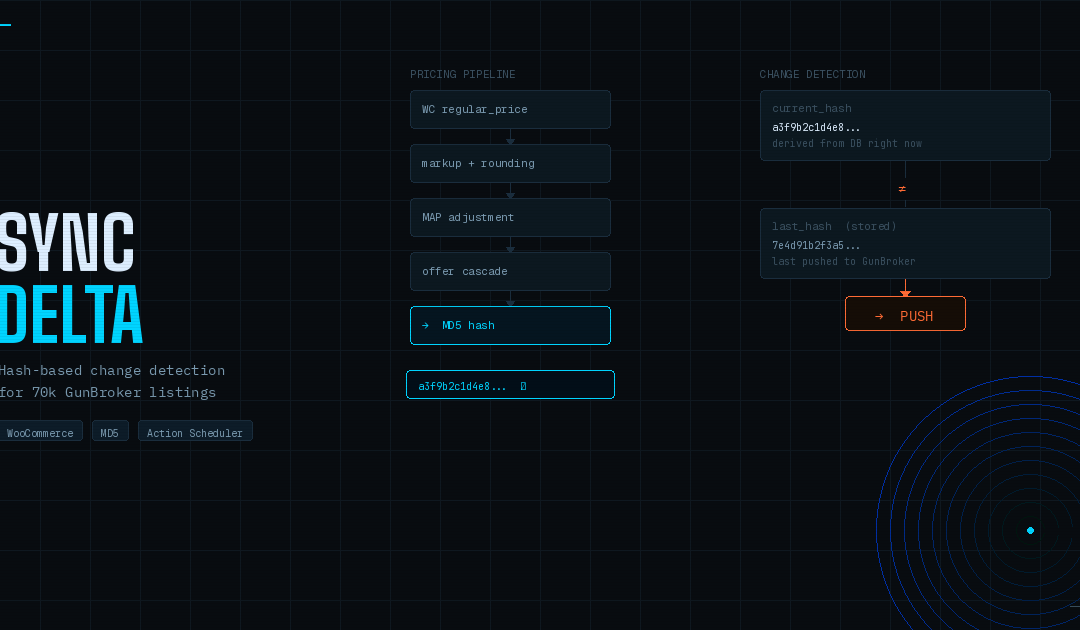Click the Action Scheduler tag

pos(195,433)
